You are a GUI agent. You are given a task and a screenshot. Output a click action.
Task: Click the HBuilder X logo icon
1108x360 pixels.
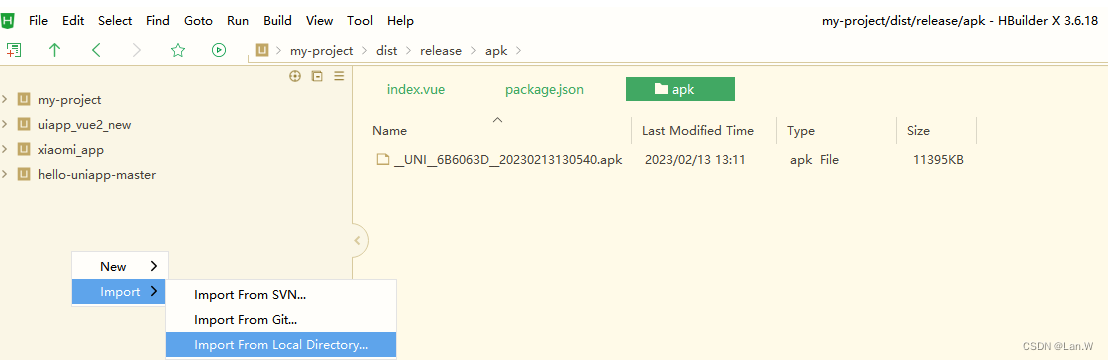[8, 21]
